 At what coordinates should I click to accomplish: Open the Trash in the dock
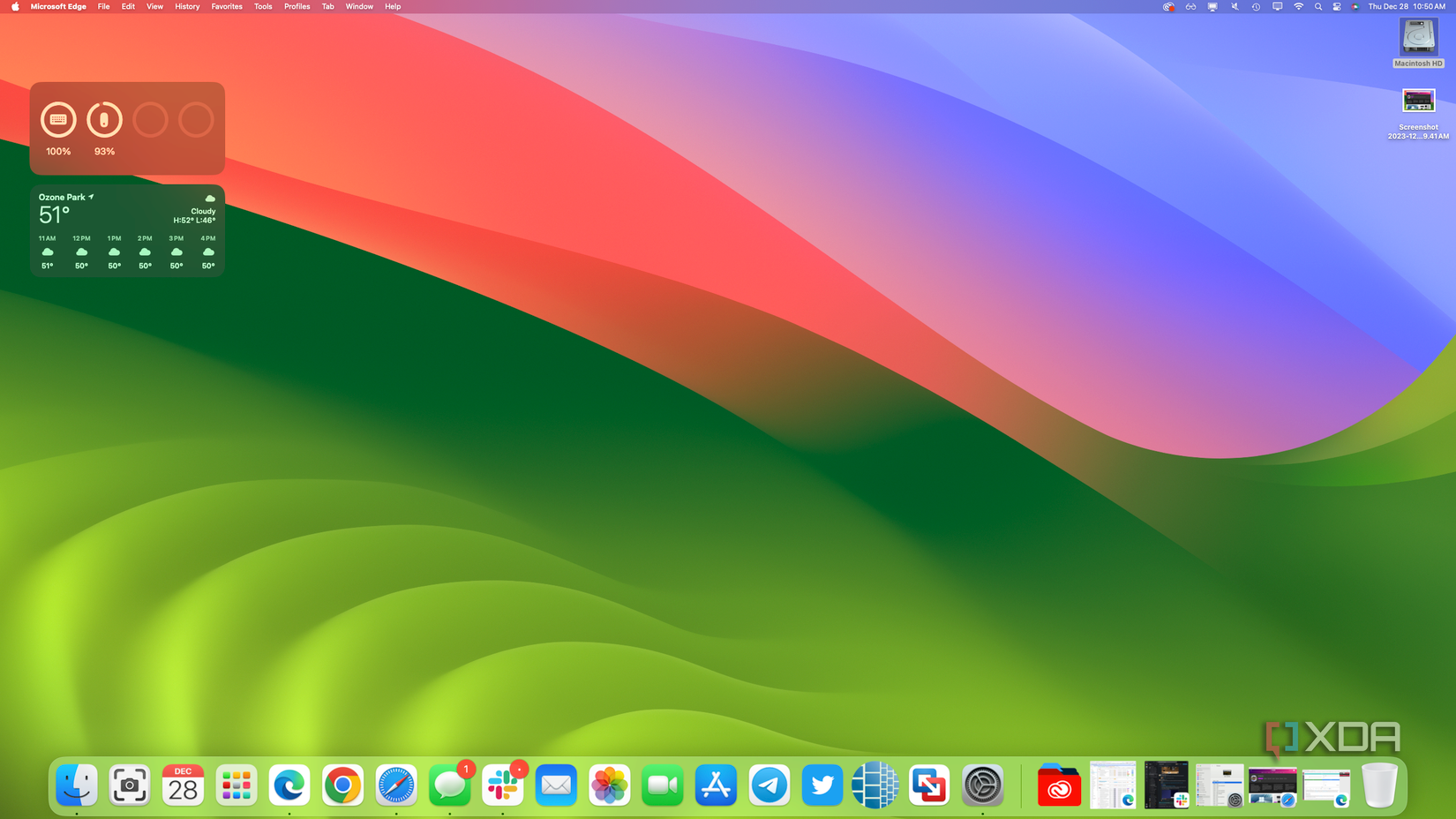(1379, 785)
